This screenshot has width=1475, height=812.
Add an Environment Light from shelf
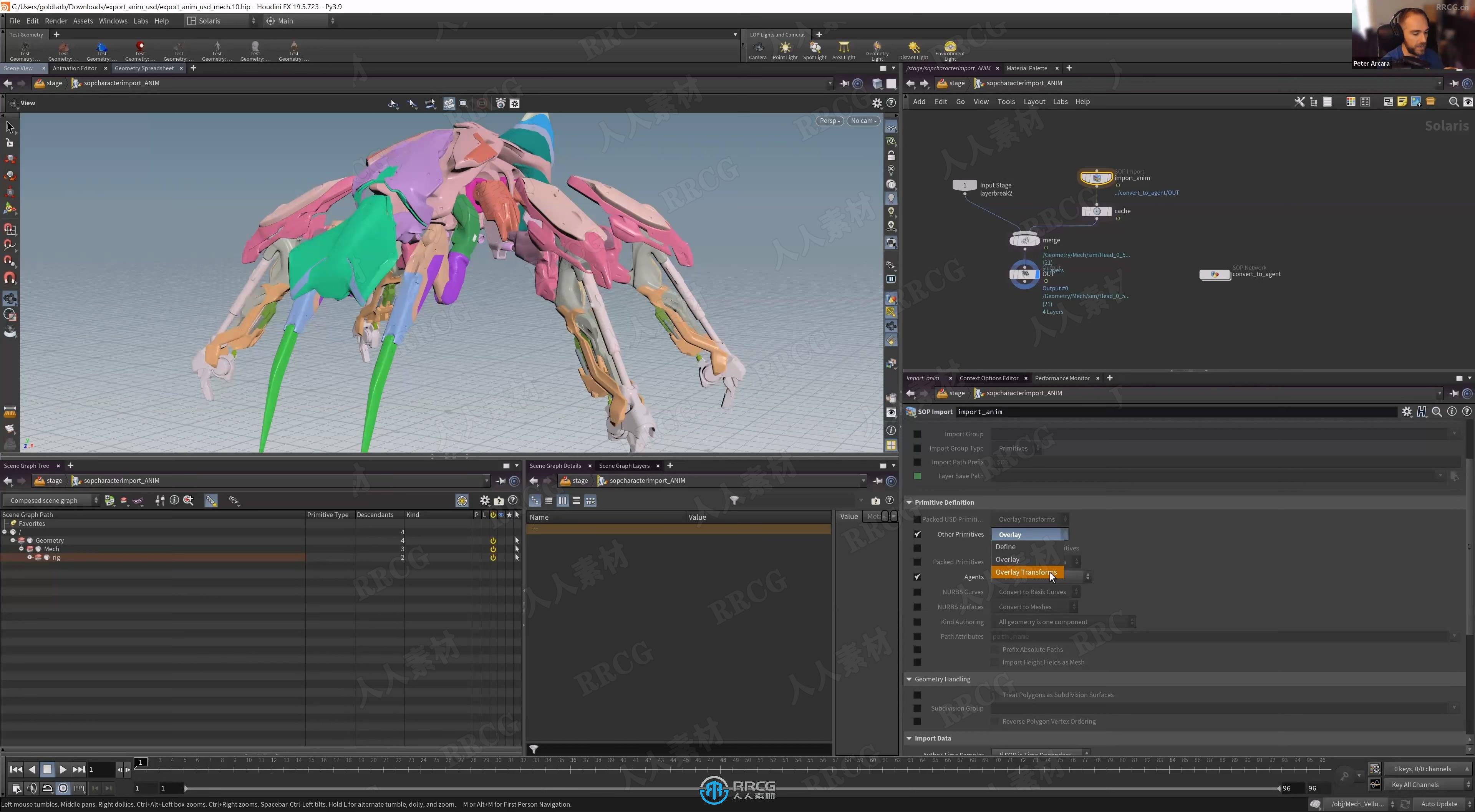(950, 51)
